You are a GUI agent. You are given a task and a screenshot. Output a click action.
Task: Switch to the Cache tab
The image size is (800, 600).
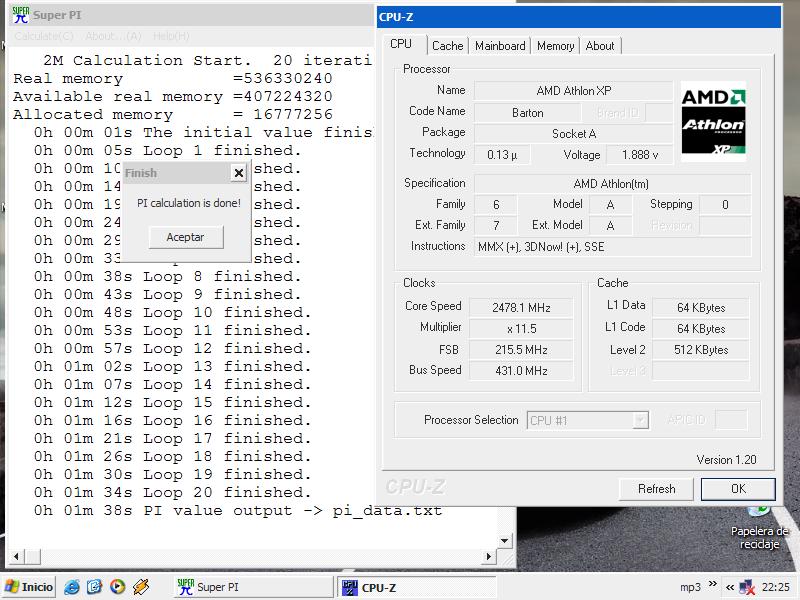[x=447, y=46]
